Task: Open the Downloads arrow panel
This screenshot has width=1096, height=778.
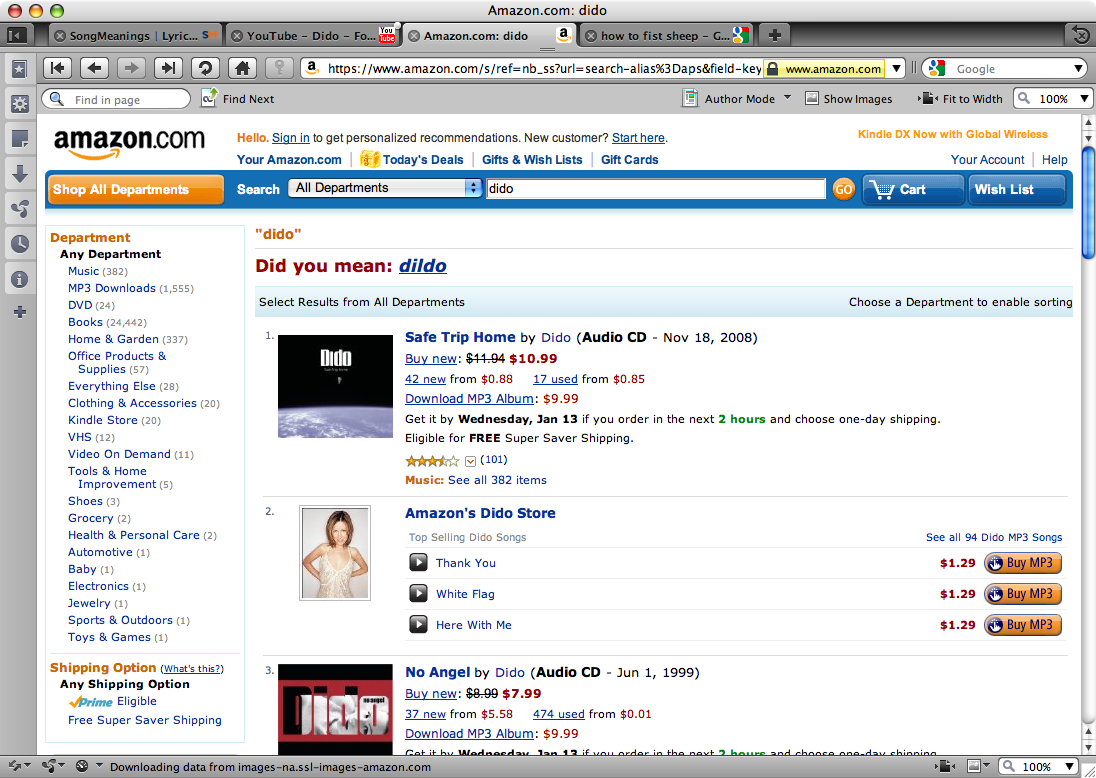Action: coord(20,173)
